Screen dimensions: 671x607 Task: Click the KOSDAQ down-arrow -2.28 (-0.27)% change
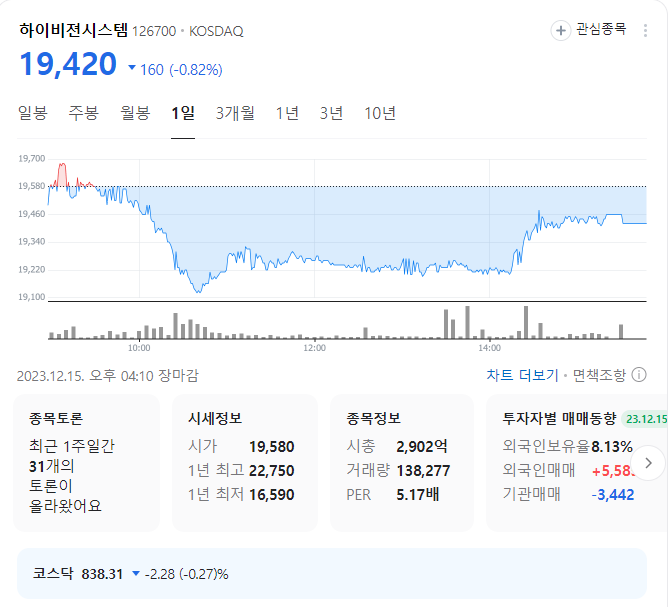tap(180, 574)
